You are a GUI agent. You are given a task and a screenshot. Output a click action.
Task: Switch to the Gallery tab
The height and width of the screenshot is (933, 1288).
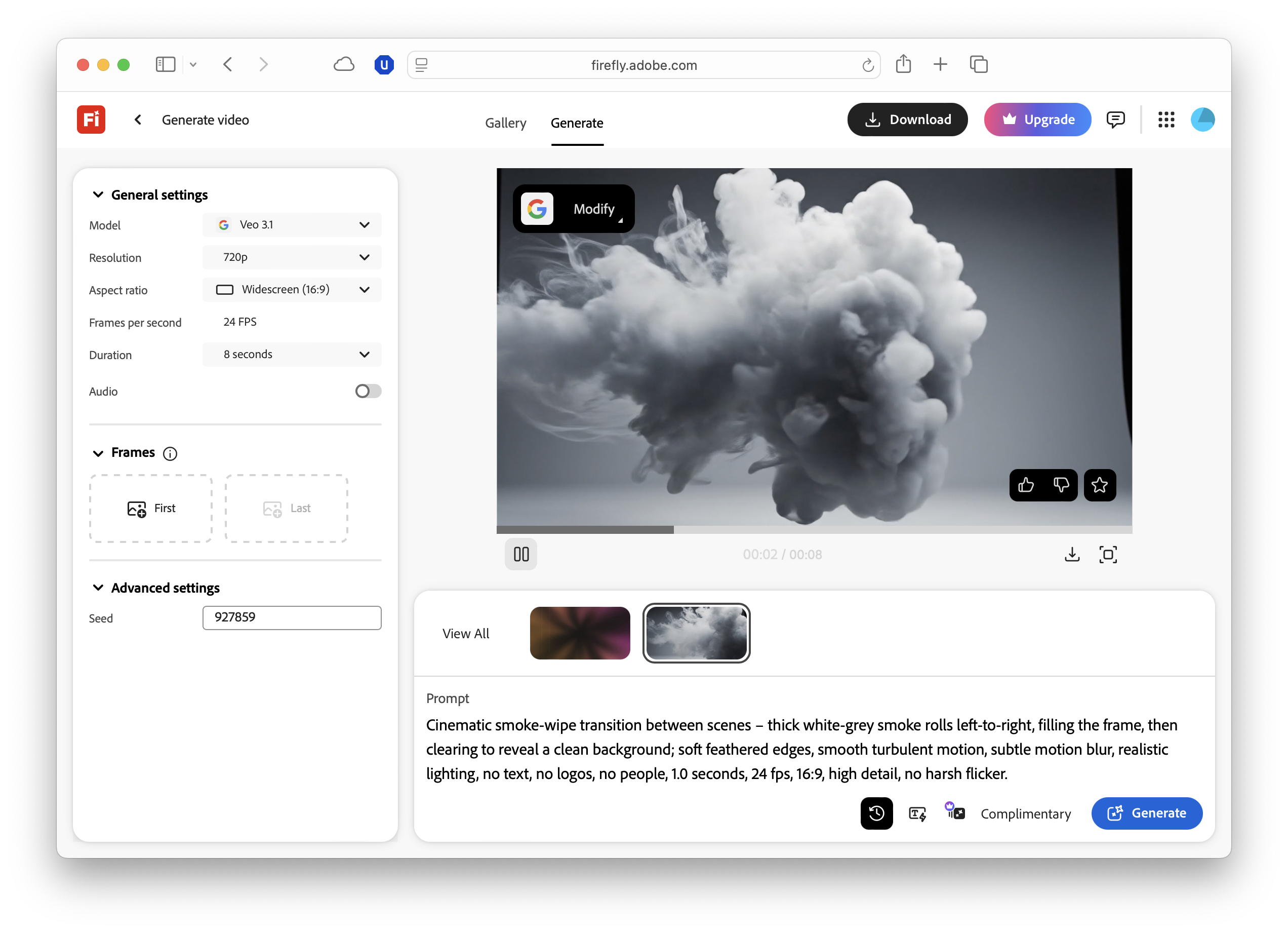(505, 123)
